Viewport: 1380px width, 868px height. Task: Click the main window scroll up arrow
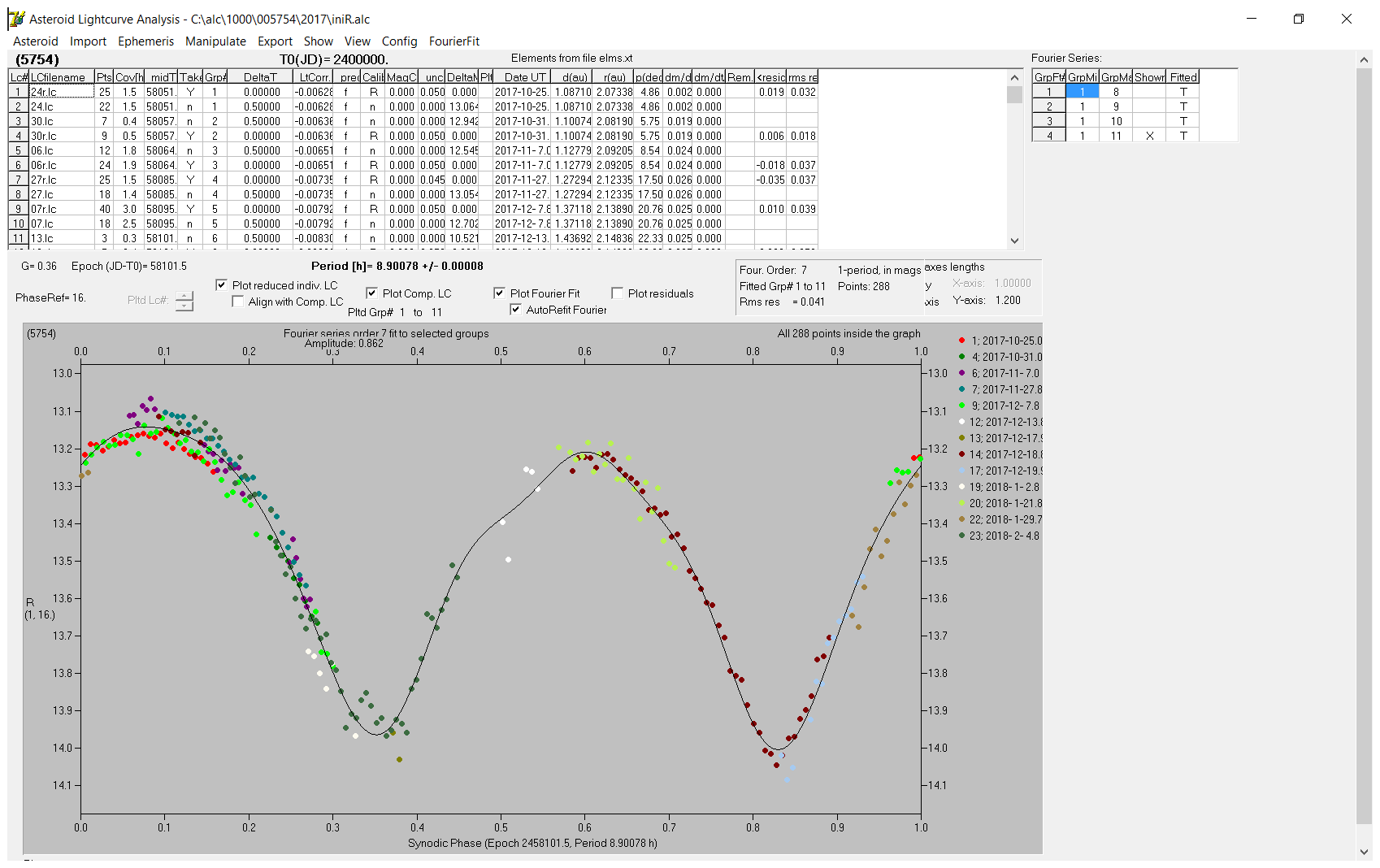[1364, 59]
